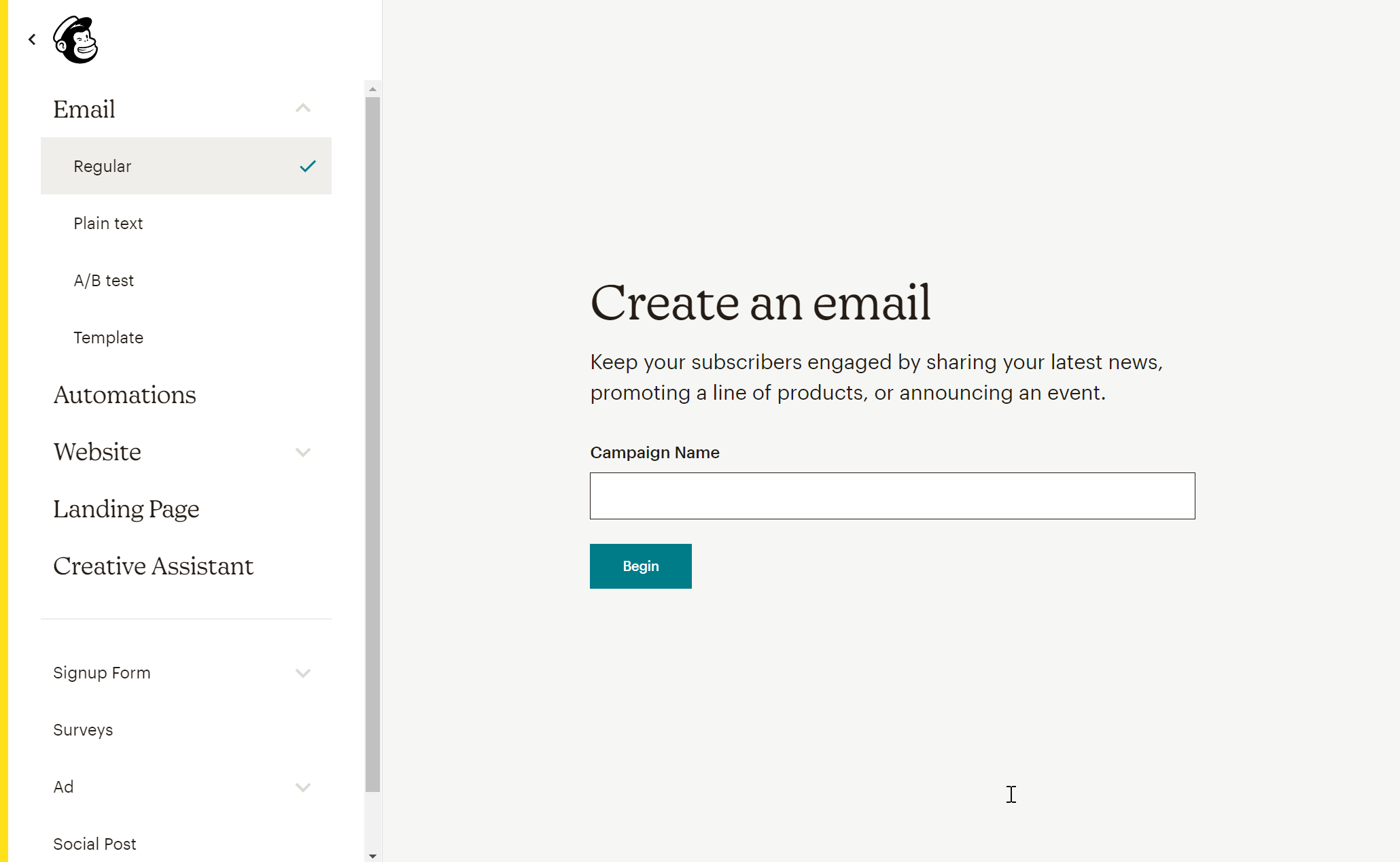Click the sidebar scrollbar up arrow
Viewport: 1400px width, 862px height.
(372, 89)
